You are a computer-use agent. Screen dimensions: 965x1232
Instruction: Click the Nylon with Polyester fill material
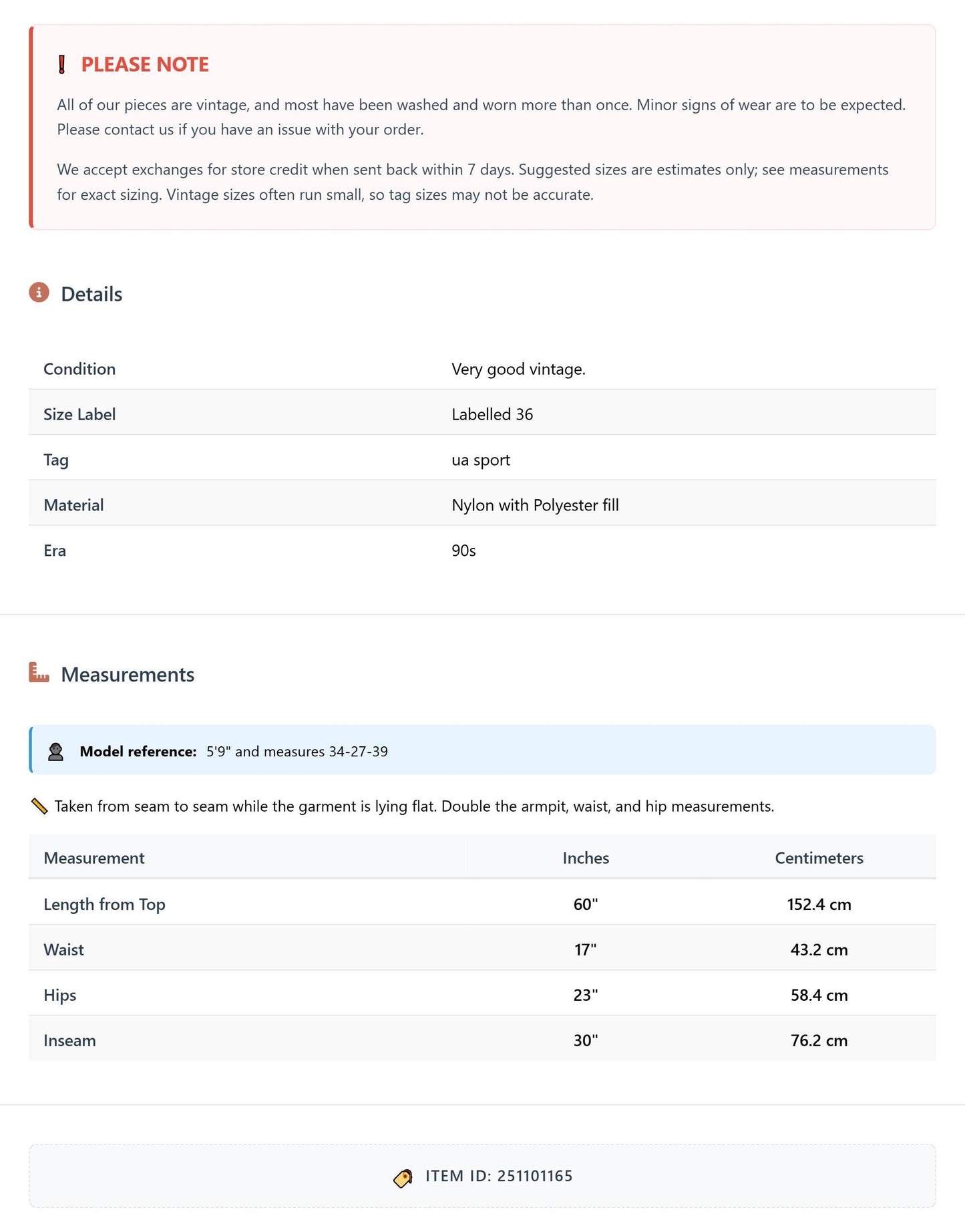pyautogui.click(x=535, y=506)
